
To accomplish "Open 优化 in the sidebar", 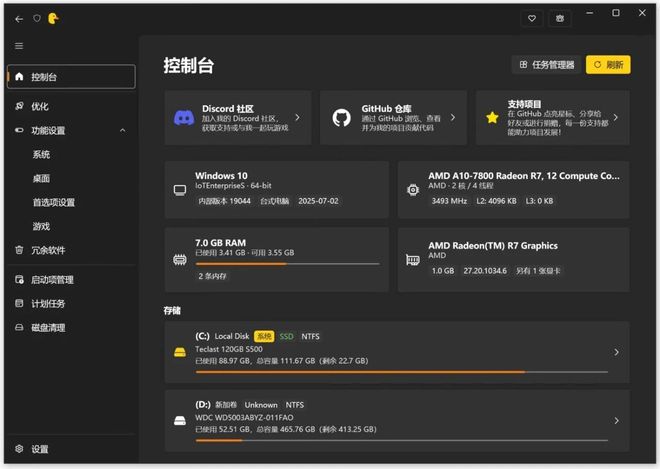I will [x=72, y=106].
